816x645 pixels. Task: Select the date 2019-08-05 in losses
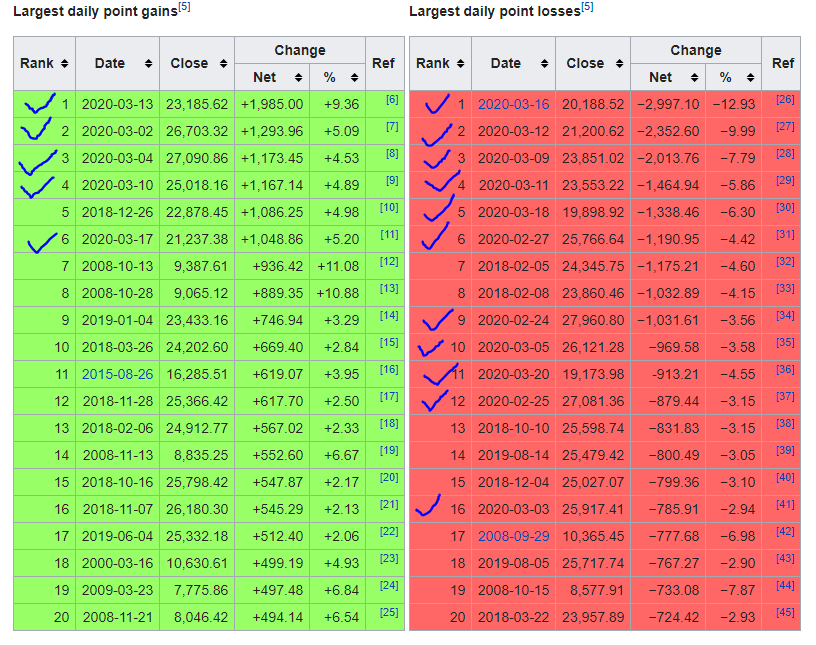tap(514, 563)
